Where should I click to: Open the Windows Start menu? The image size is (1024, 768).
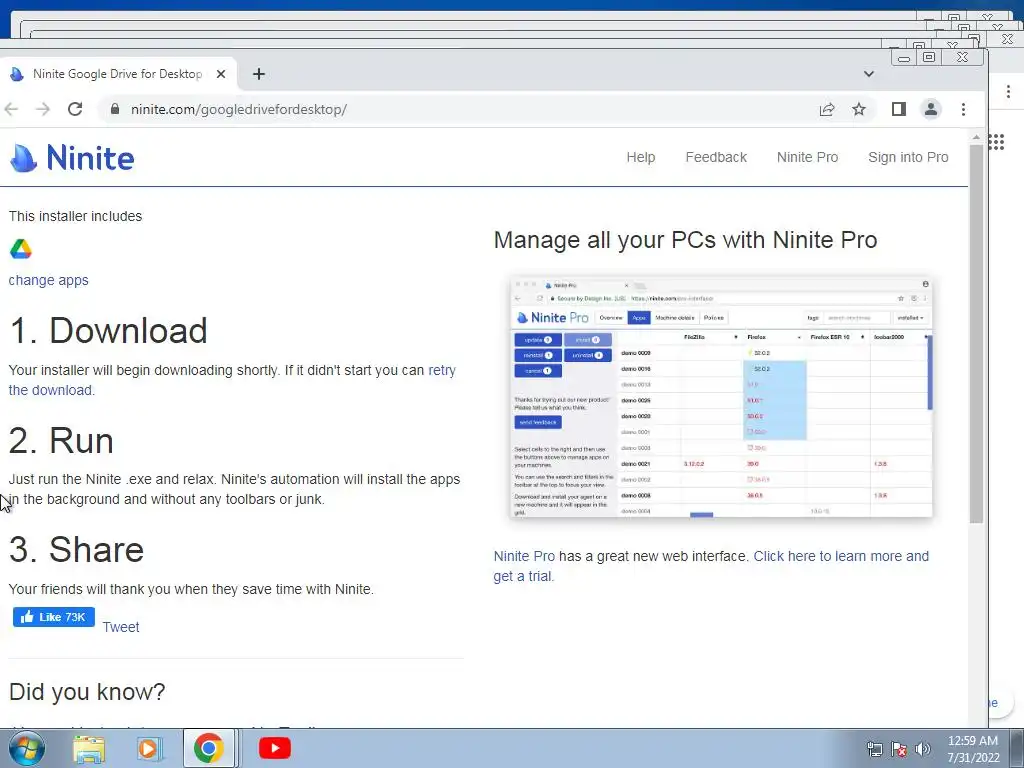(26, 748)
